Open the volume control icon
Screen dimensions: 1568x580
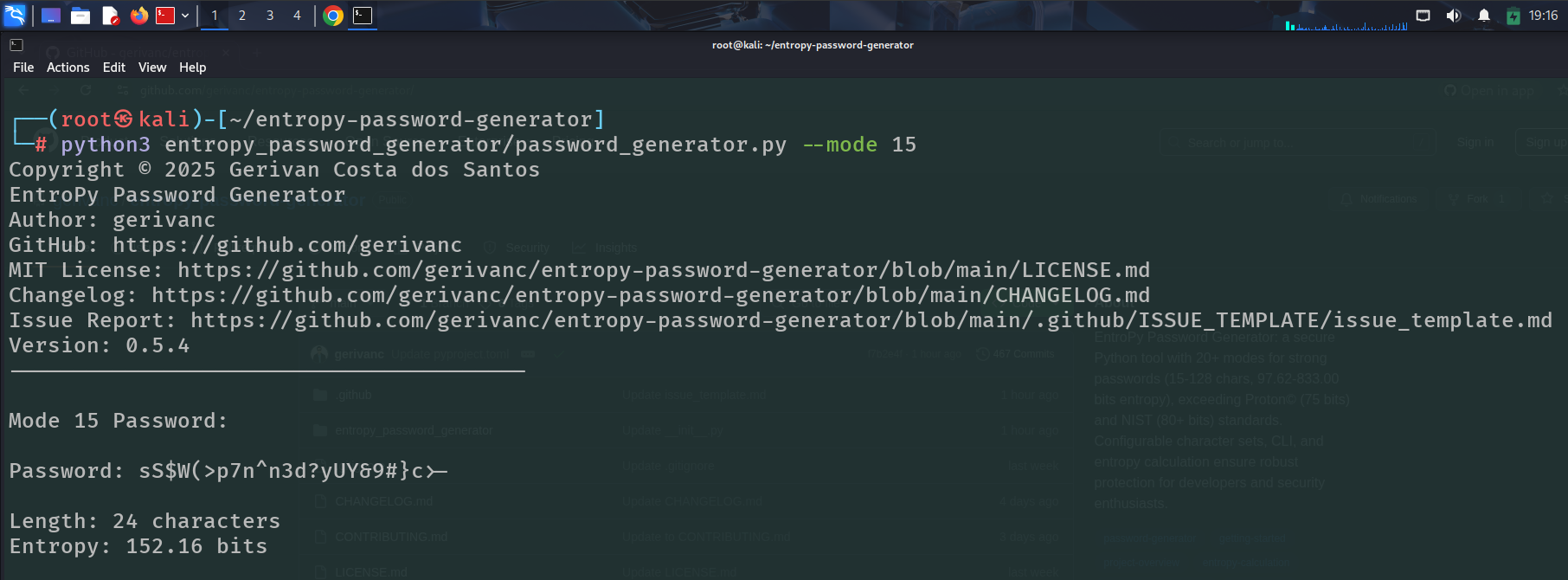tap(1453, 16)
